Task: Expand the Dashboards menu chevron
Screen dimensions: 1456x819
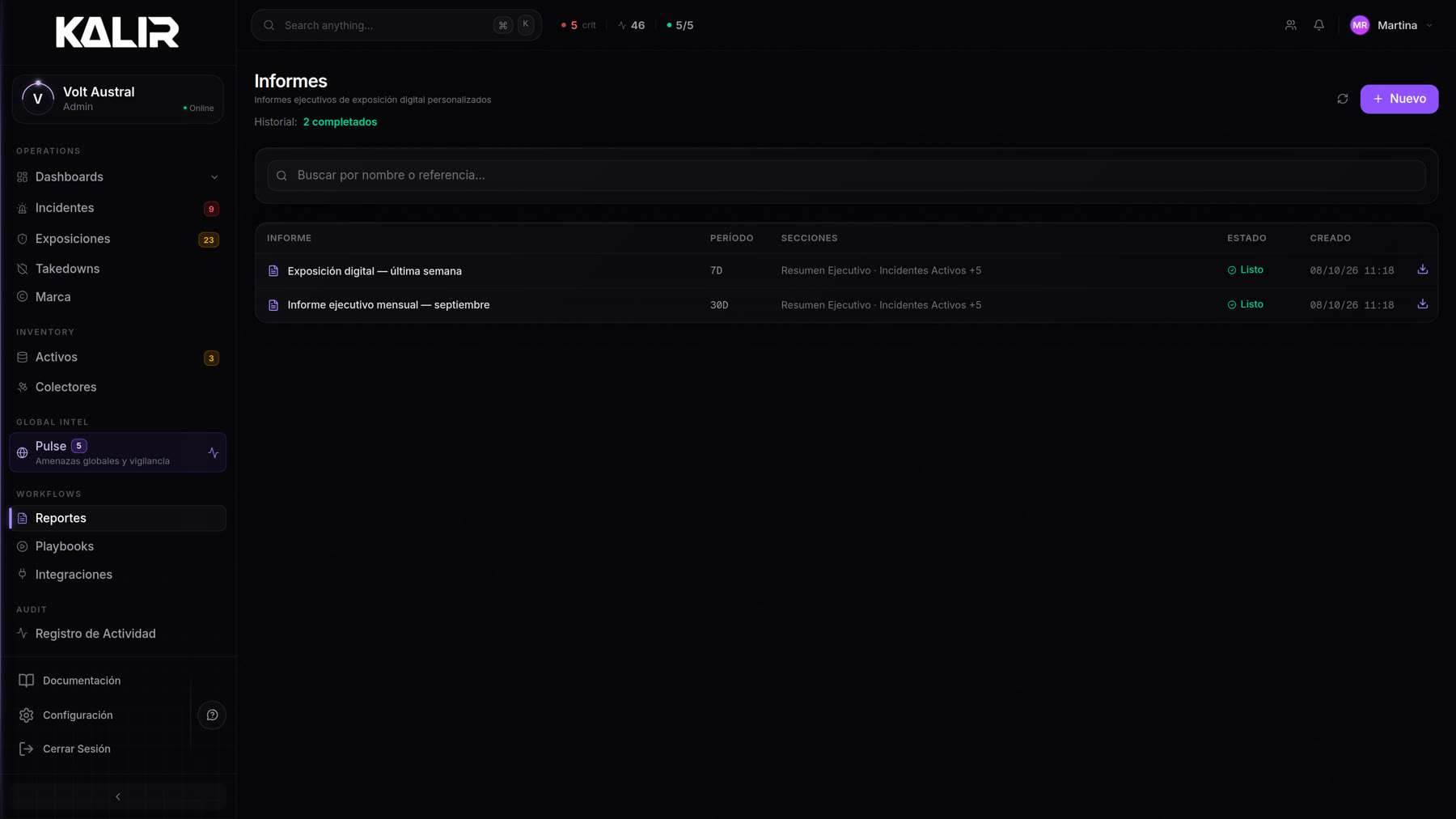Action: [x=214, y=177]
